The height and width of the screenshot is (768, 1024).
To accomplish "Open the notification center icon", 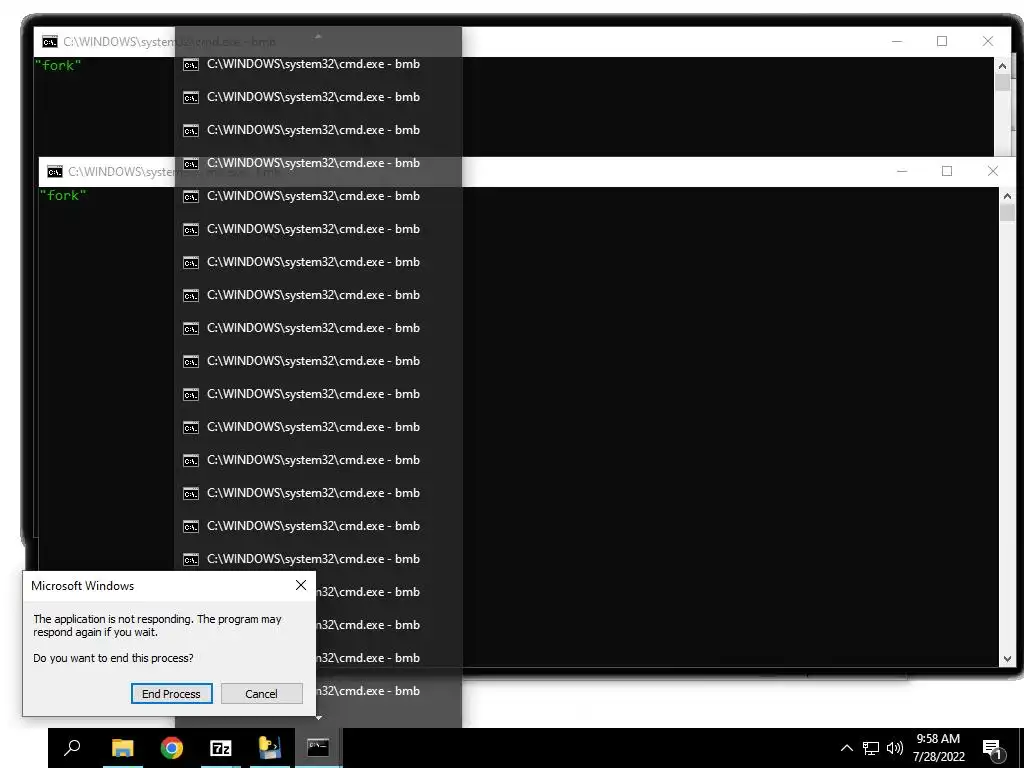I will point(992,749).
